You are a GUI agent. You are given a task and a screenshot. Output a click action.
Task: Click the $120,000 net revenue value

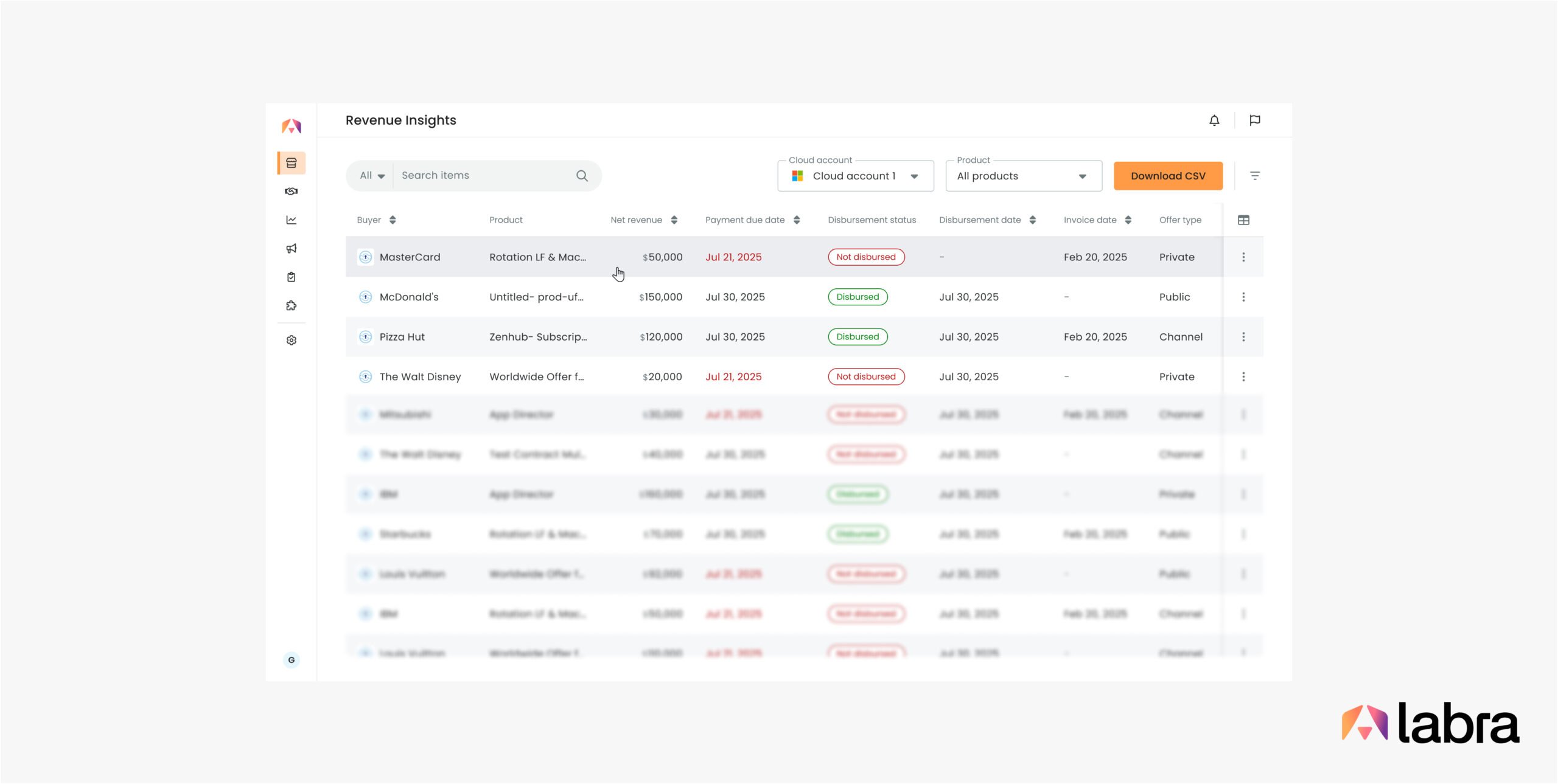tap(661, 337)
